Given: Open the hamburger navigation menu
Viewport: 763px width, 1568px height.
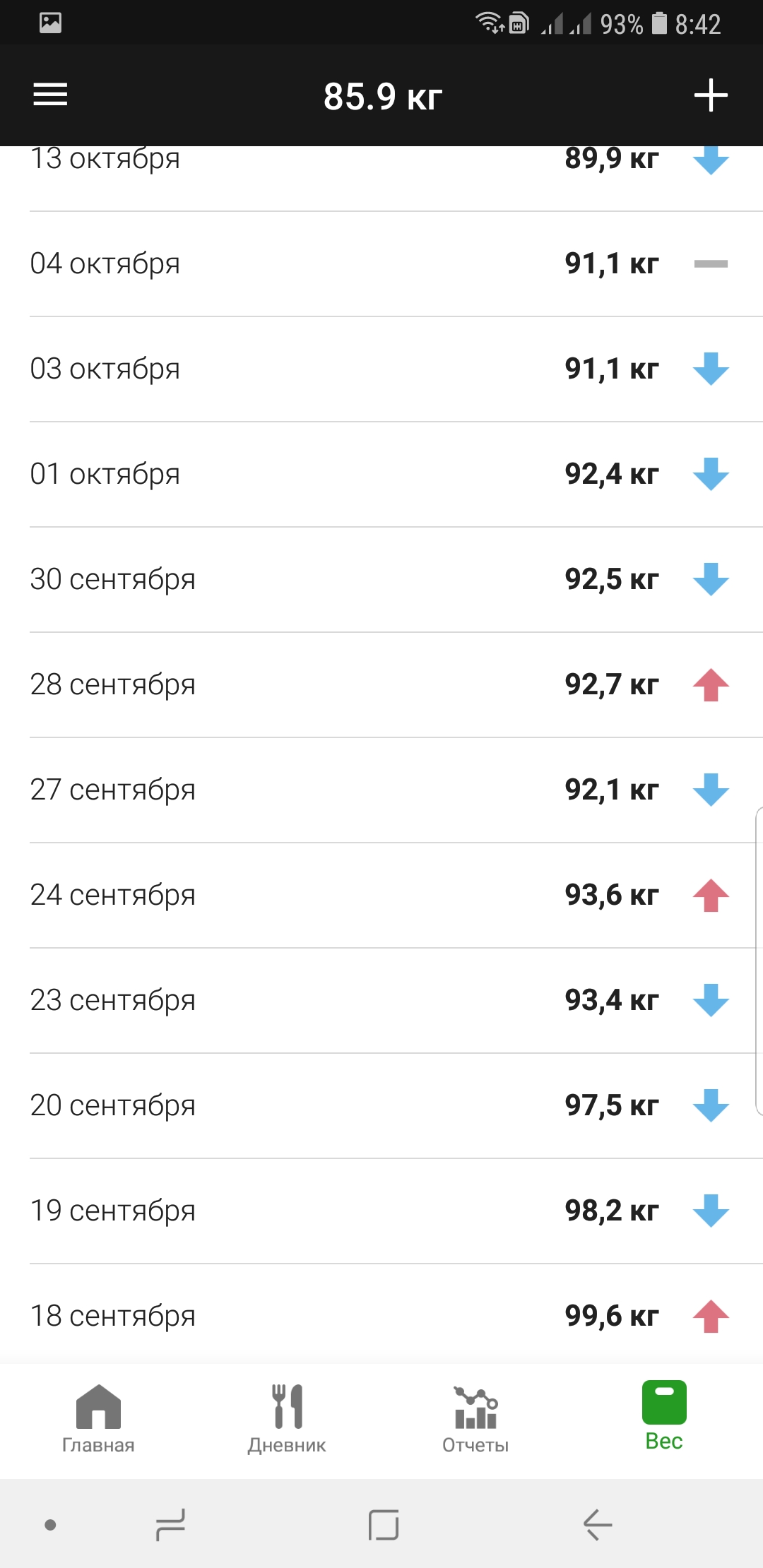Looking at the screenshot, I should pyautogui.click(x=50, y=95).
